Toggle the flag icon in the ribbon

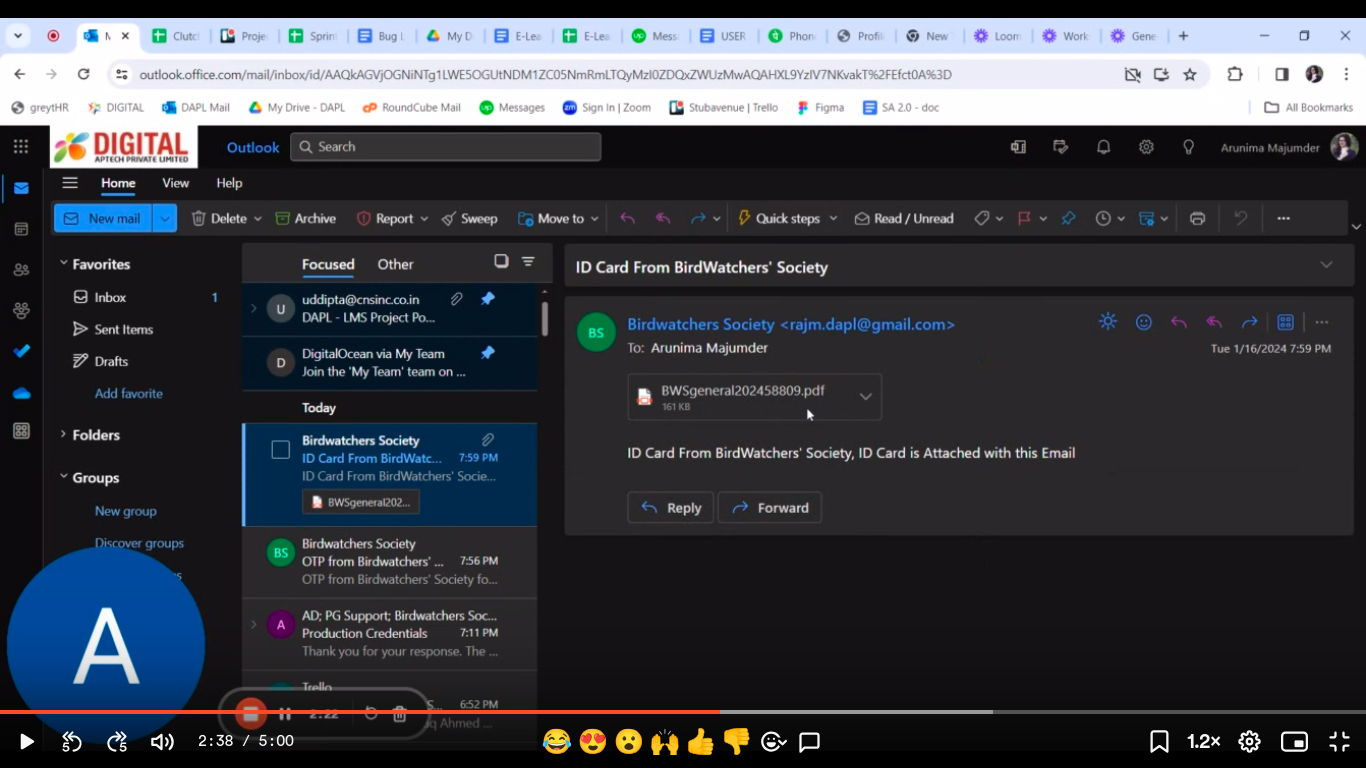pos(1024,218)
